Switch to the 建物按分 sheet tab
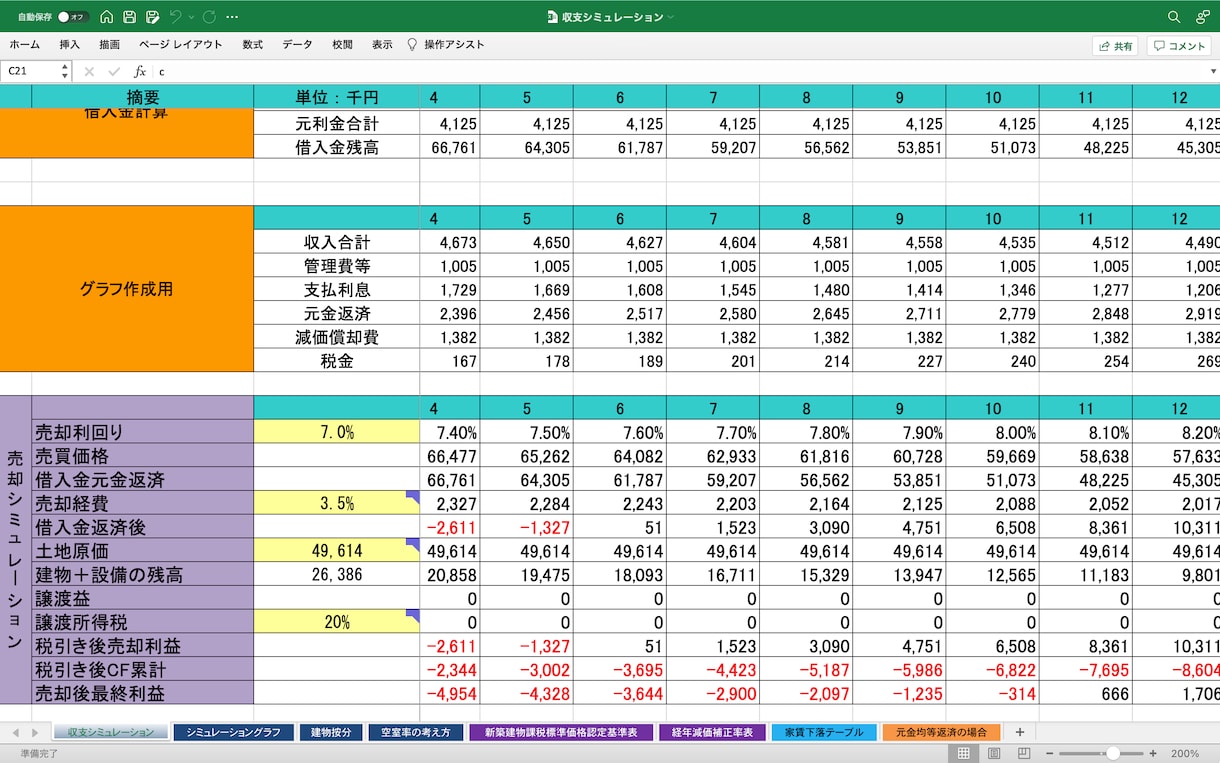 pyautogui.click(x=330, y=732)
